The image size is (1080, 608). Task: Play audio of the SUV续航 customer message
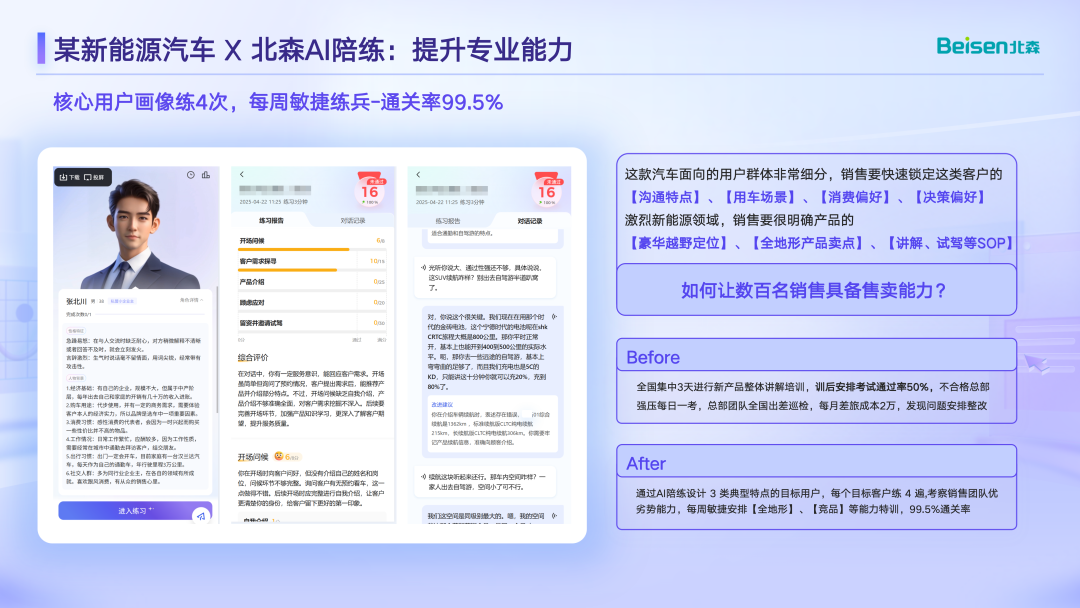(424, 268)
